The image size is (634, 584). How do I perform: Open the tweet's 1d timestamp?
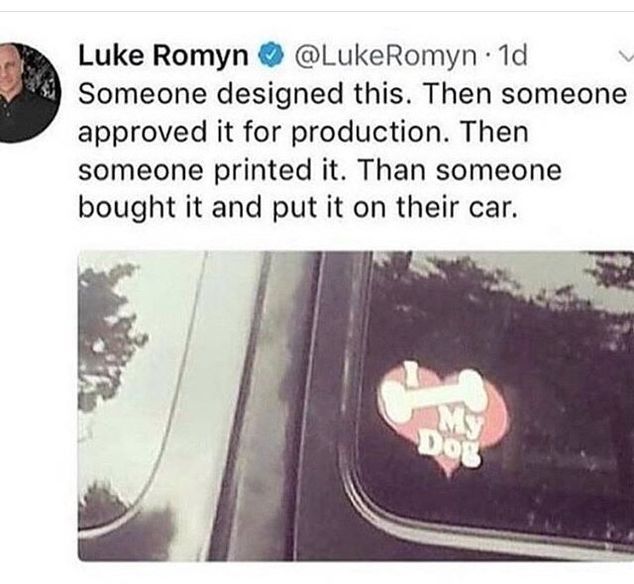(513, 55)
